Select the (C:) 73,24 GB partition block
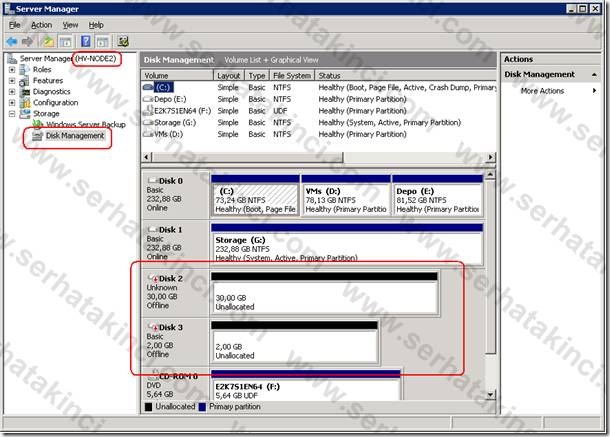The height and width of the screenshot is (437, 610). 255,195
